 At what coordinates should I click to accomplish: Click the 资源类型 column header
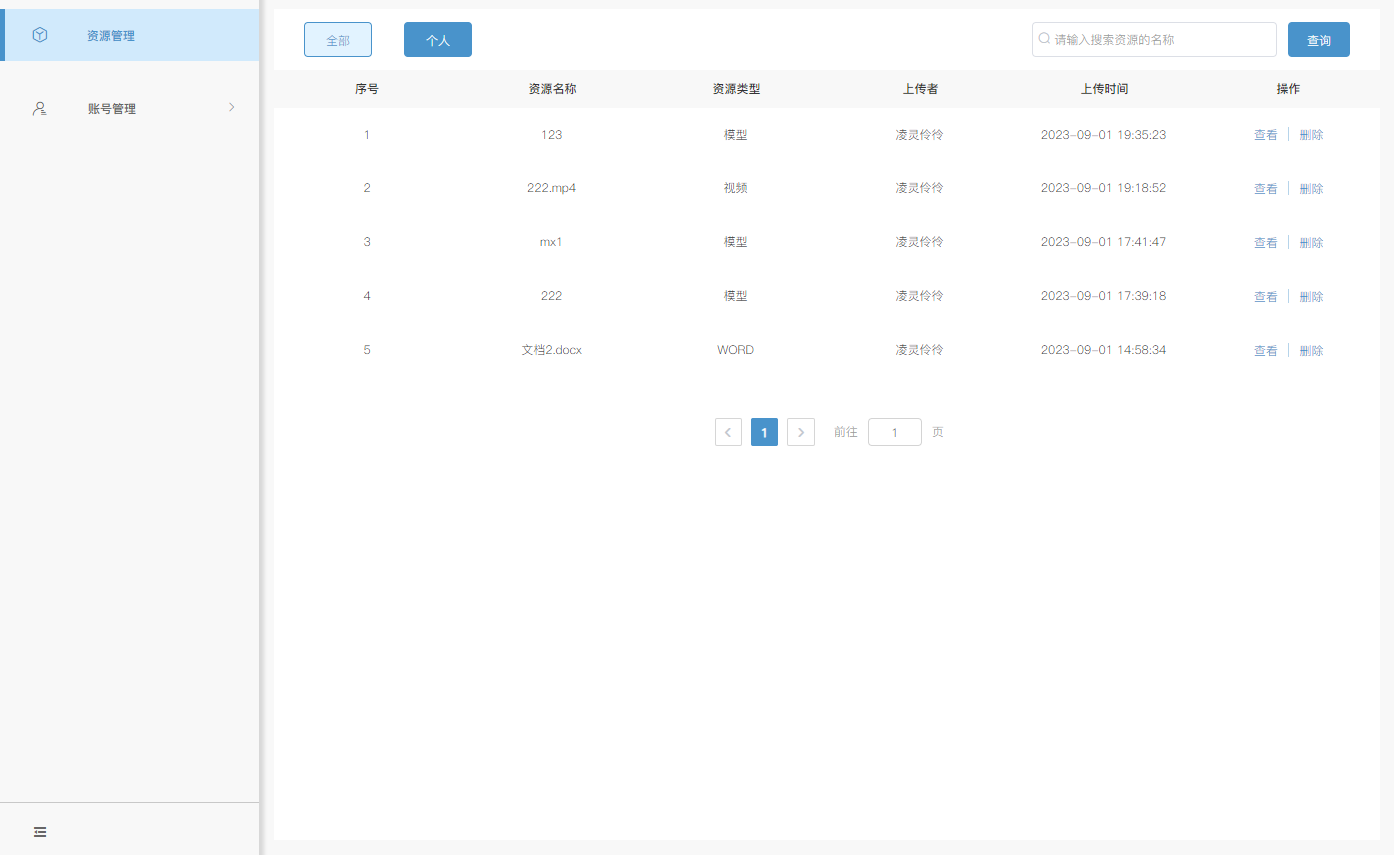click(736, 89)
